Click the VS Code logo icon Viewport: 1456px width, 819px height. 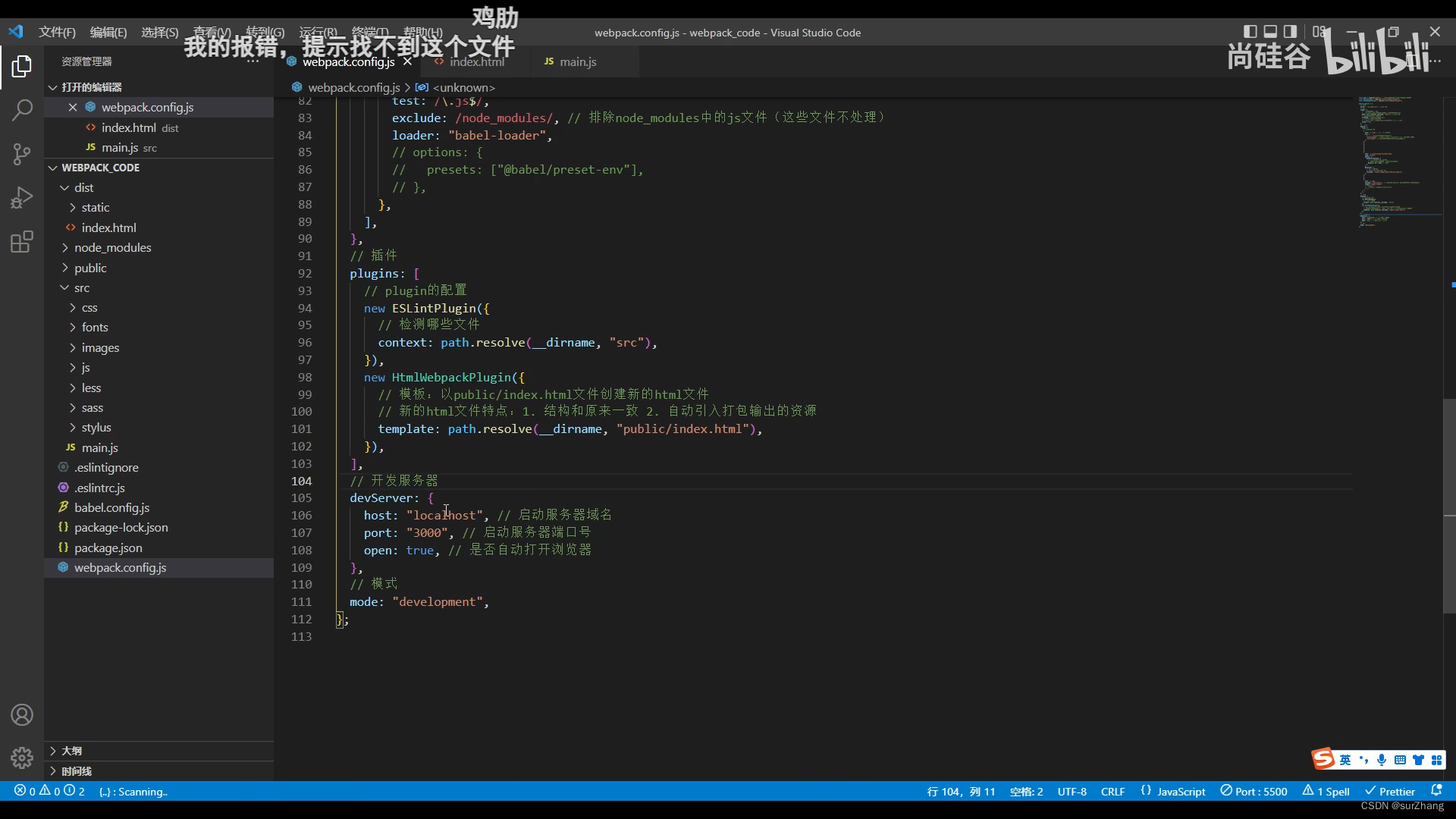tap(16, 32)
